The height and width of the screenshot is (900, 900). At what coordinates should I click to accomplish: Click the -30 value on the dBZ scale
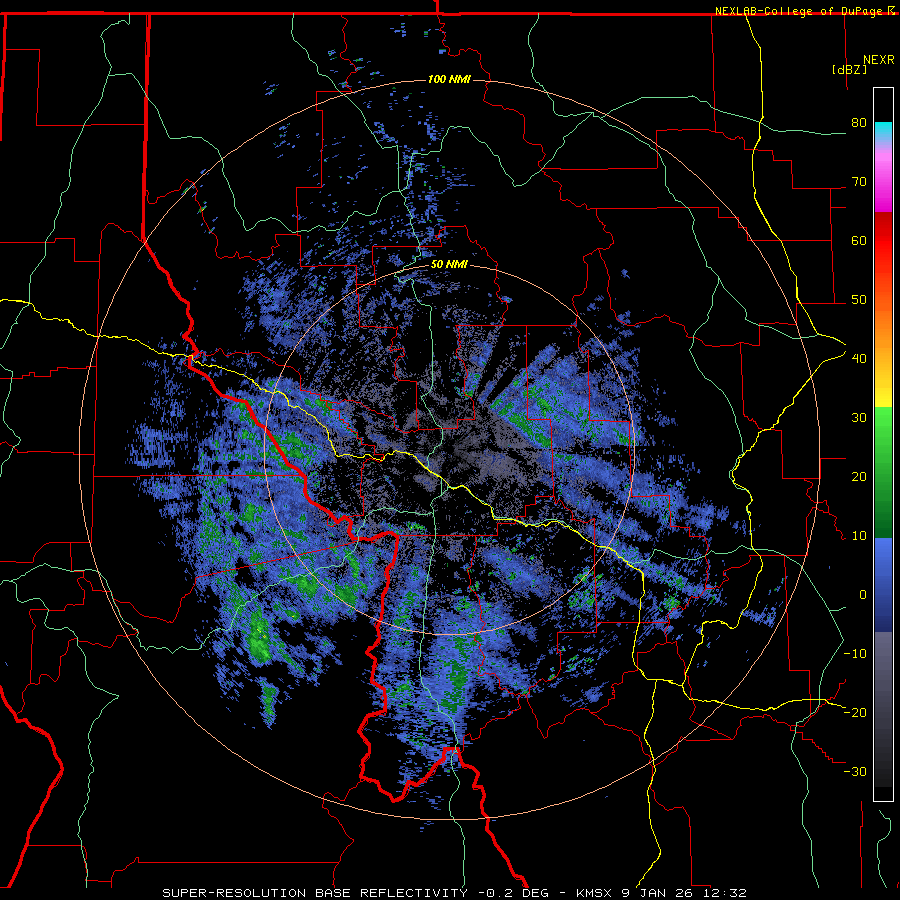coord(855,771)
